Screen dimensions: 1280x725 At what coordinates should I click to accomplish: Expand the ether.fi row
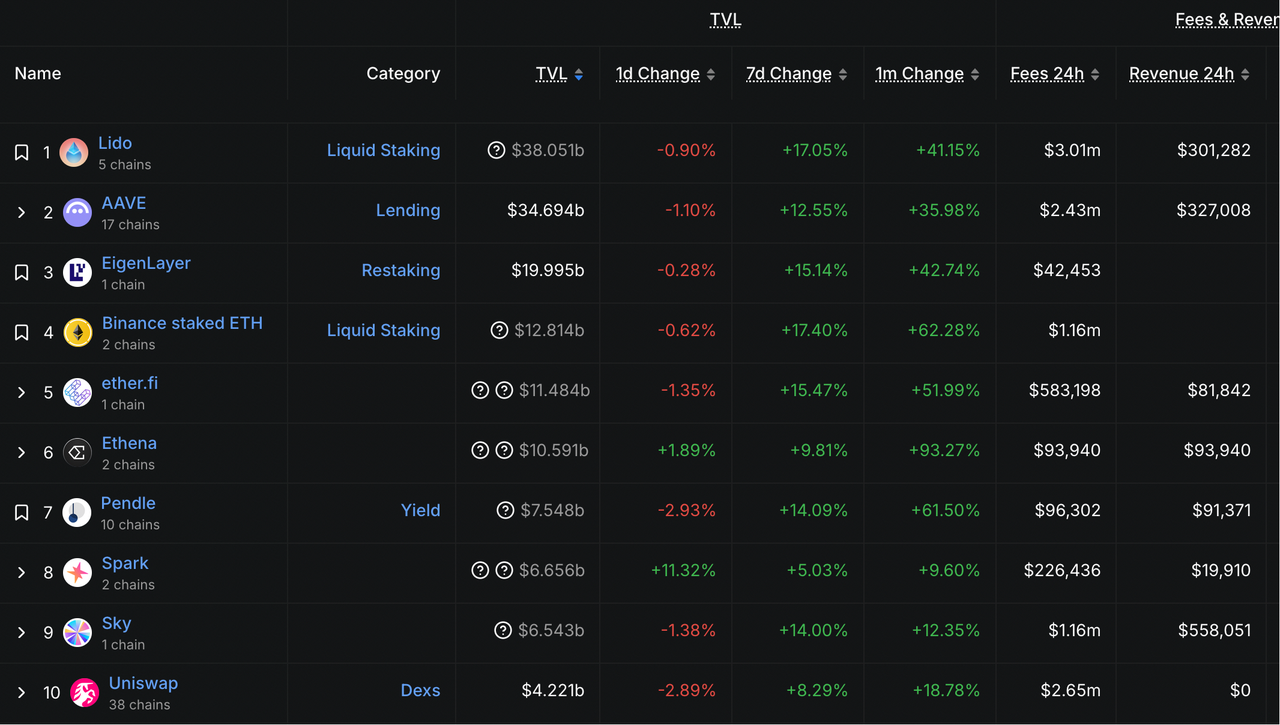[21, 392]
